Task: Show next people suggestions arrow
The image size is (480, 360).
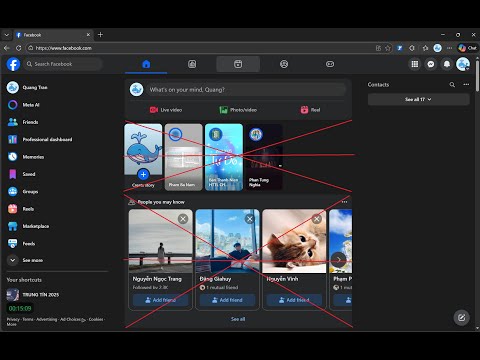Action: [x=338, y=260]
